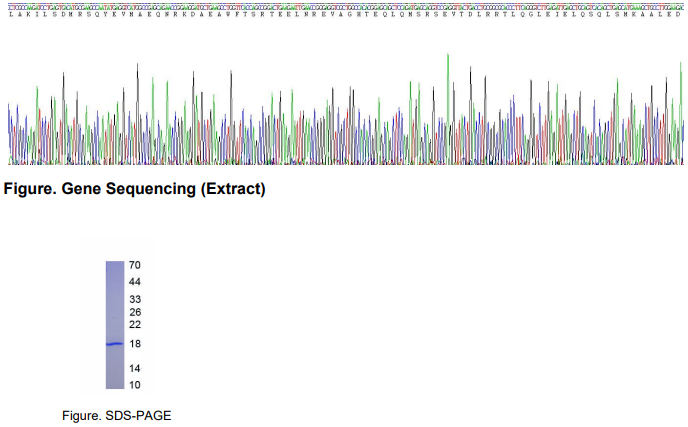This screenshot has height=427, width=688.
Task: Select the 22 kDa marker label
Action: click(x=135, y=324)
